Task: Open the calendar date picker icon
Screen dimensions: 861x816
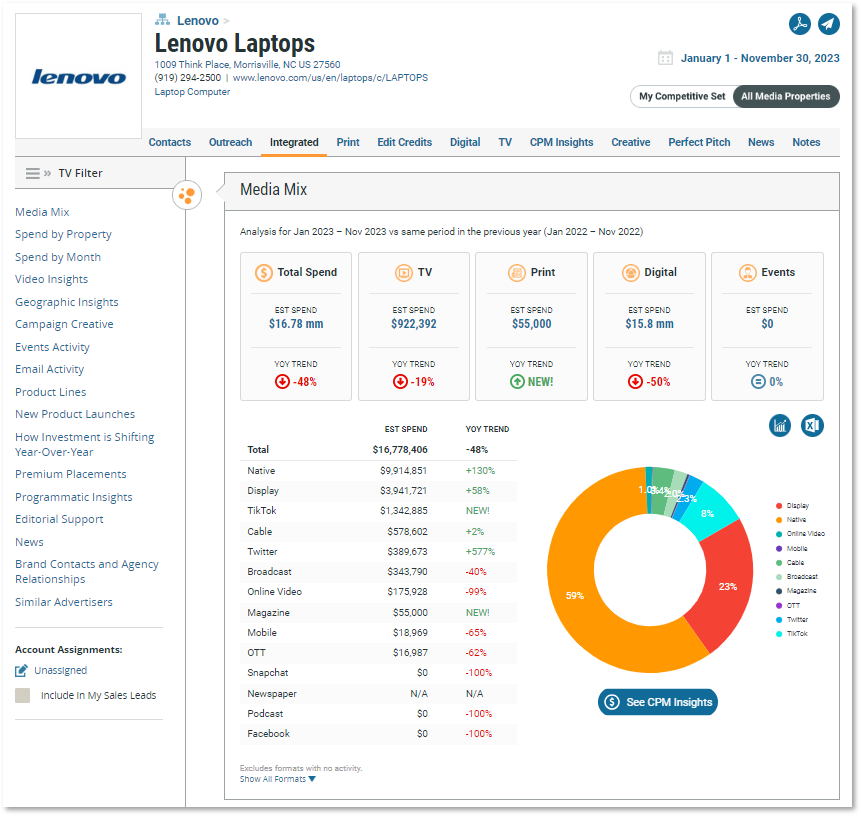Action: [665, 58]
